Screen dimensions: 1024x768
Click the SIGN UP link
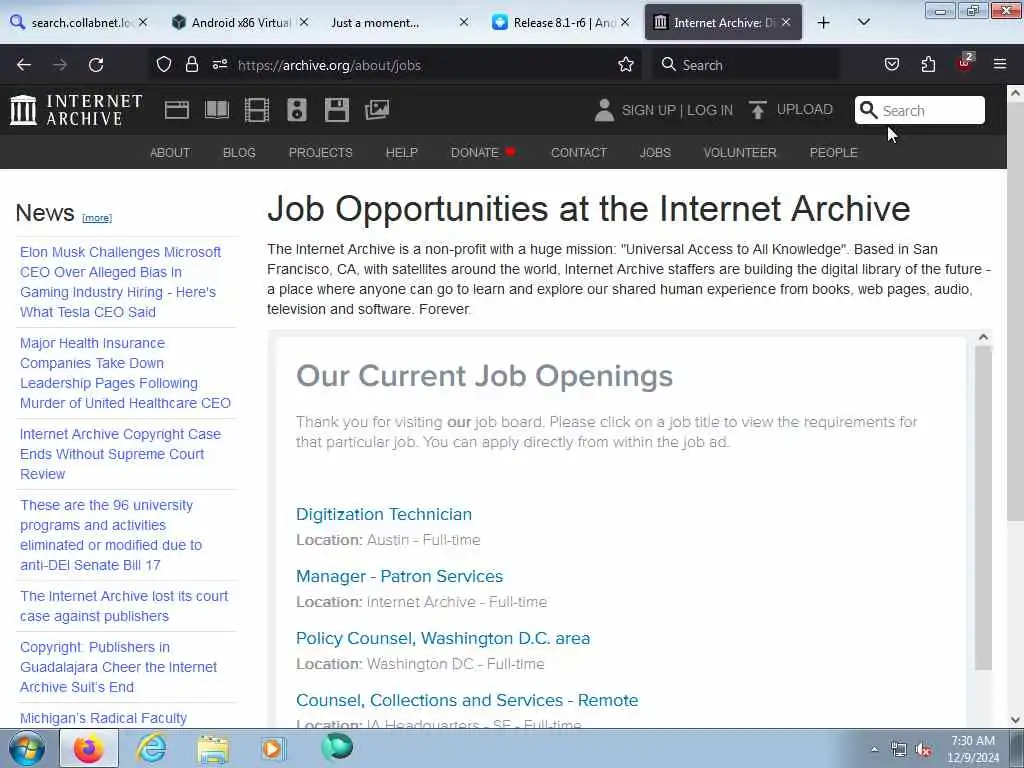(648, 110)
